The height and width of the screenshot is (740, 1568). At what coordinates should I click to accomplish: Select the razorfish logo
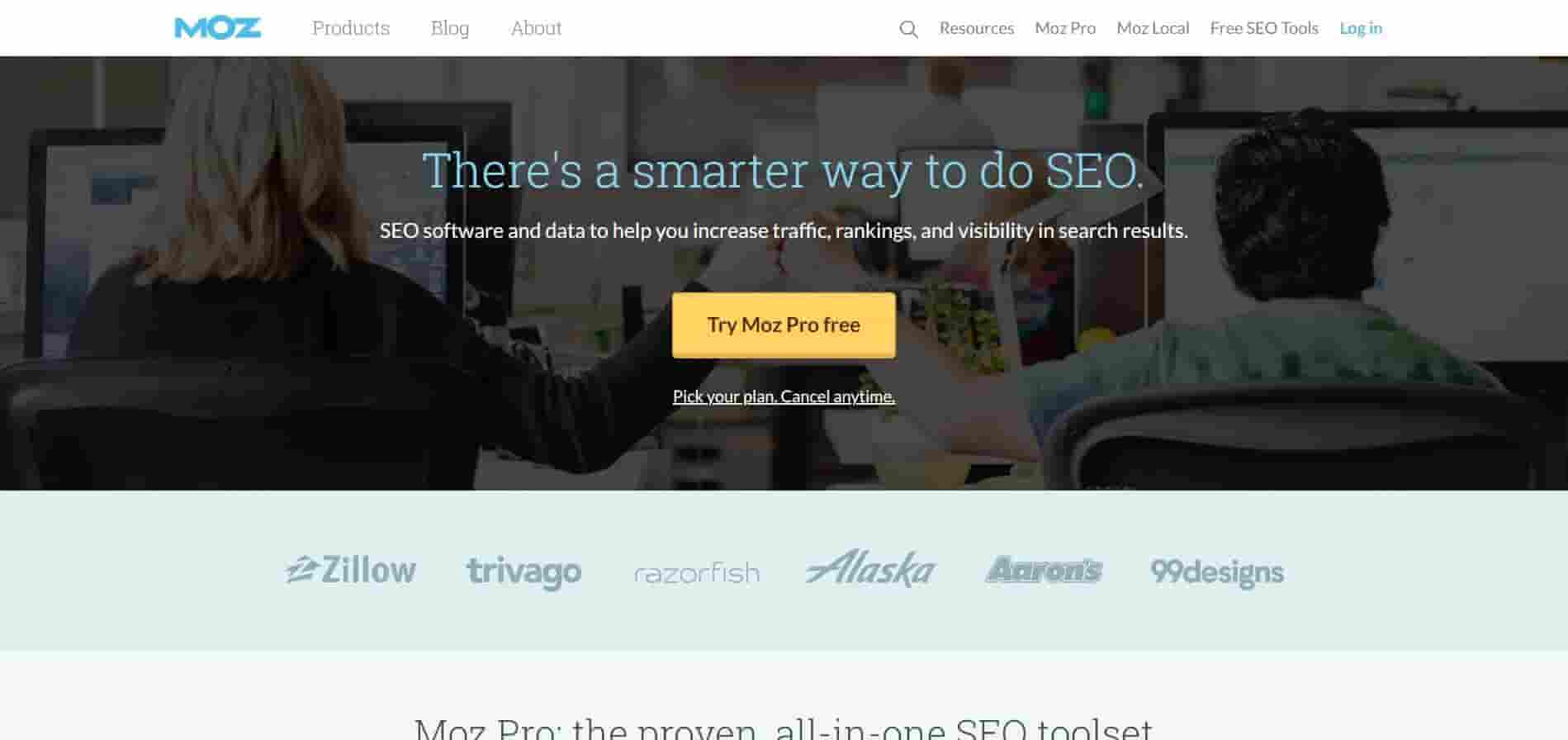[x=697, y=572]
